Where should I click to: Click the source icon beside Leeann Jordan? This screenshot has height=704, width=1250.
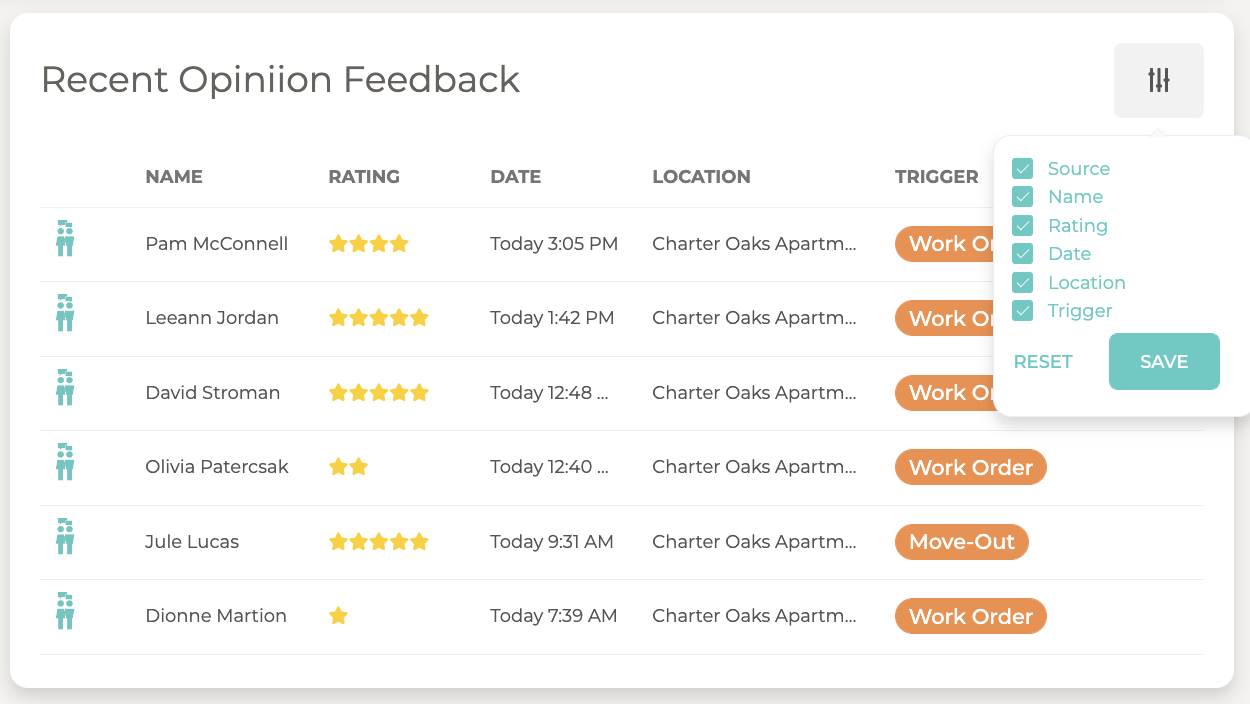pyautogui.click(x=65, y=313)
